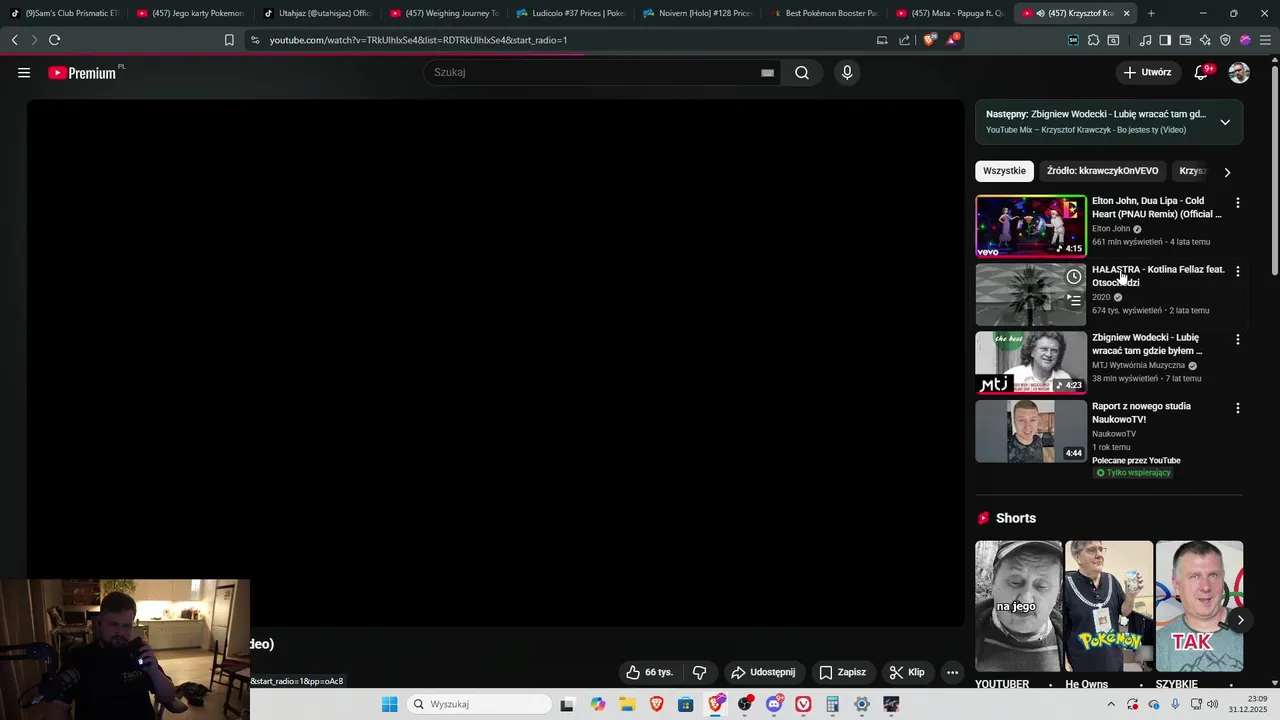Image resolution: width=1280 pixels, height=720 pixels.
Task: Open Brave Wallet icon
Action: click(1185, 40)
